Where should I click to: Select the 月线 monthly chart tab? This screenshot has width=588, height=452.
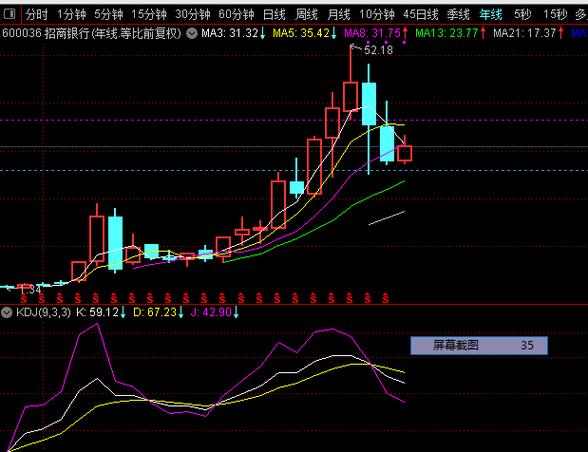pos(338,15)
